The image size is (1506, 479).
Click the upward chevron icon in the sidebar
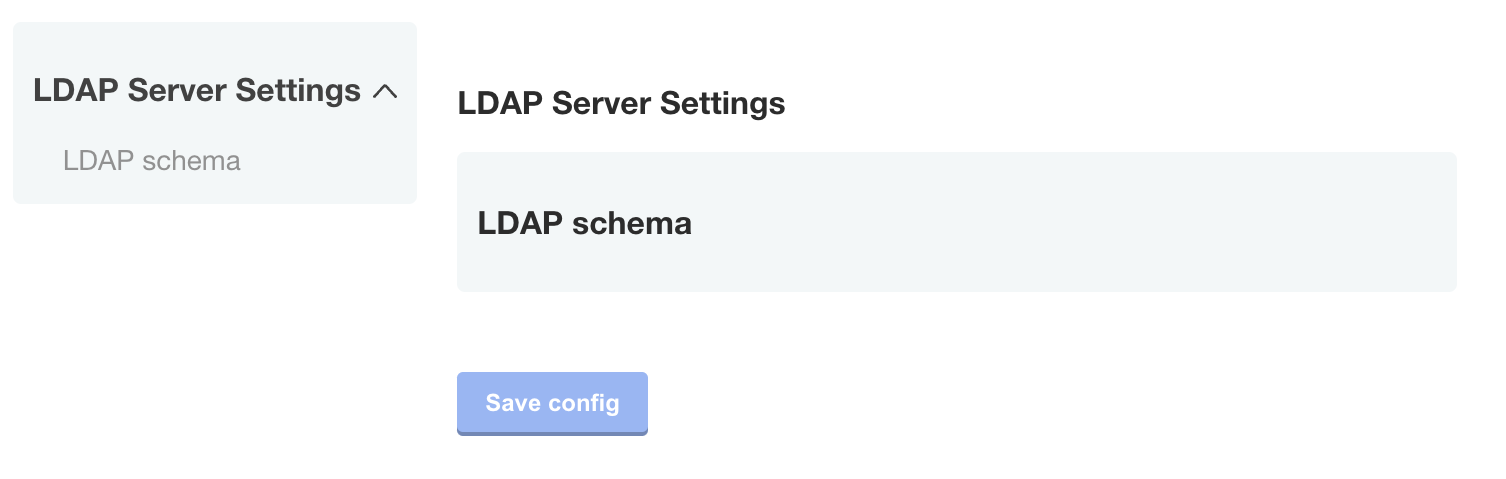tap(385, 91)
